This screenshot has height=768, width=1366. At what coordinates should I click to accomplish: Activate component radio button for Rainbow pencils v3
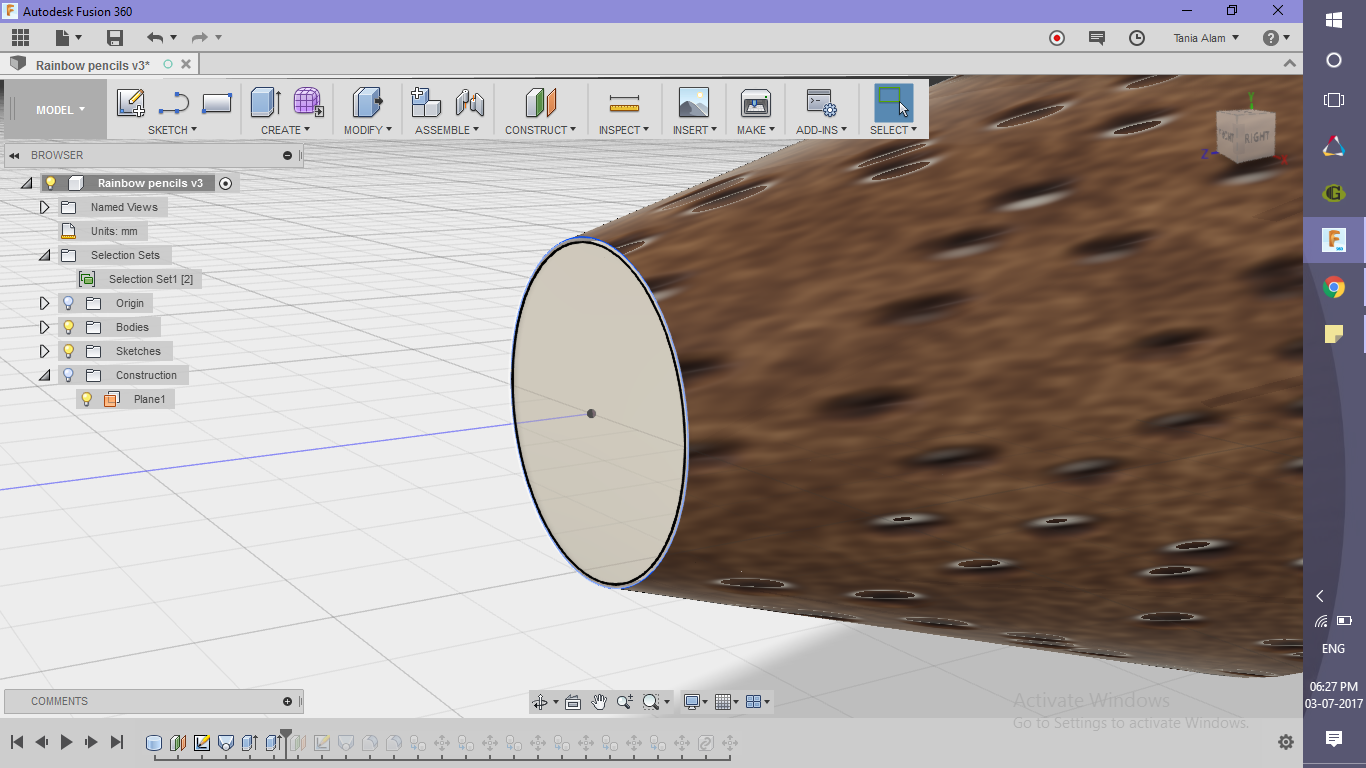coord(226,183)
